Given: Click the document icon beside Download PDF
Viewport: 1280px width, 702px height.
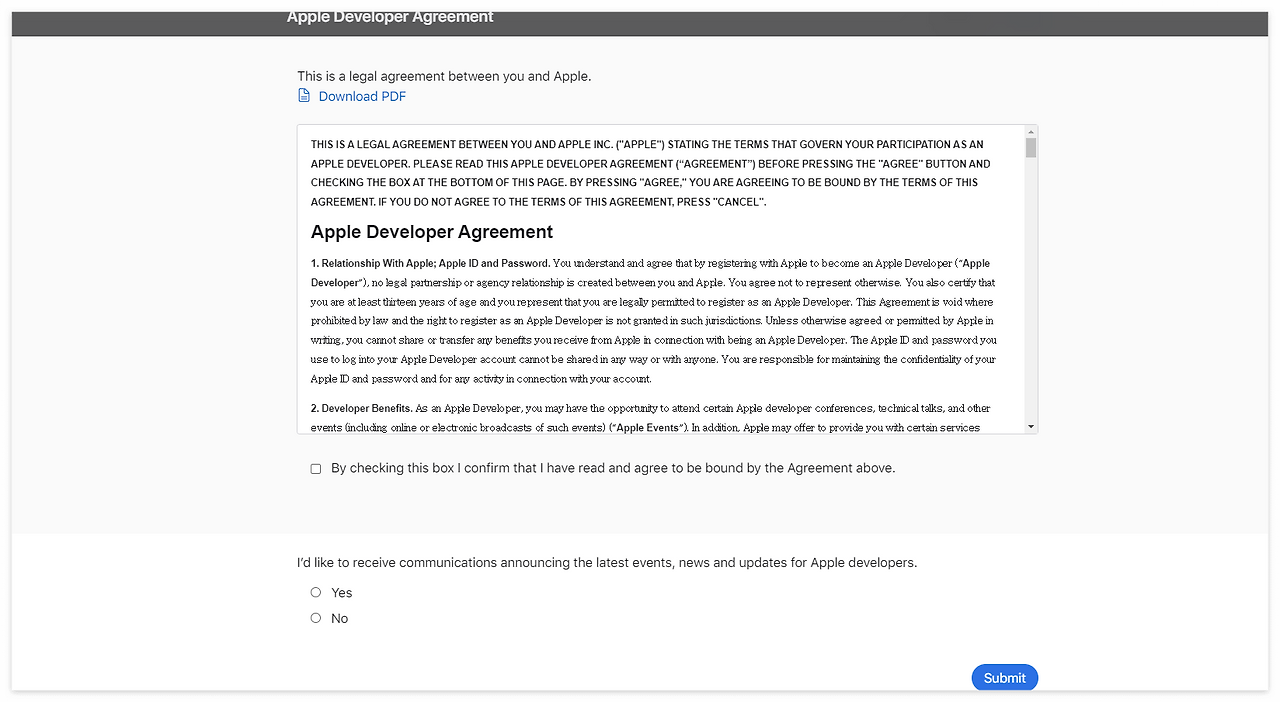Looking at the screenshot, I should point(304,96).
